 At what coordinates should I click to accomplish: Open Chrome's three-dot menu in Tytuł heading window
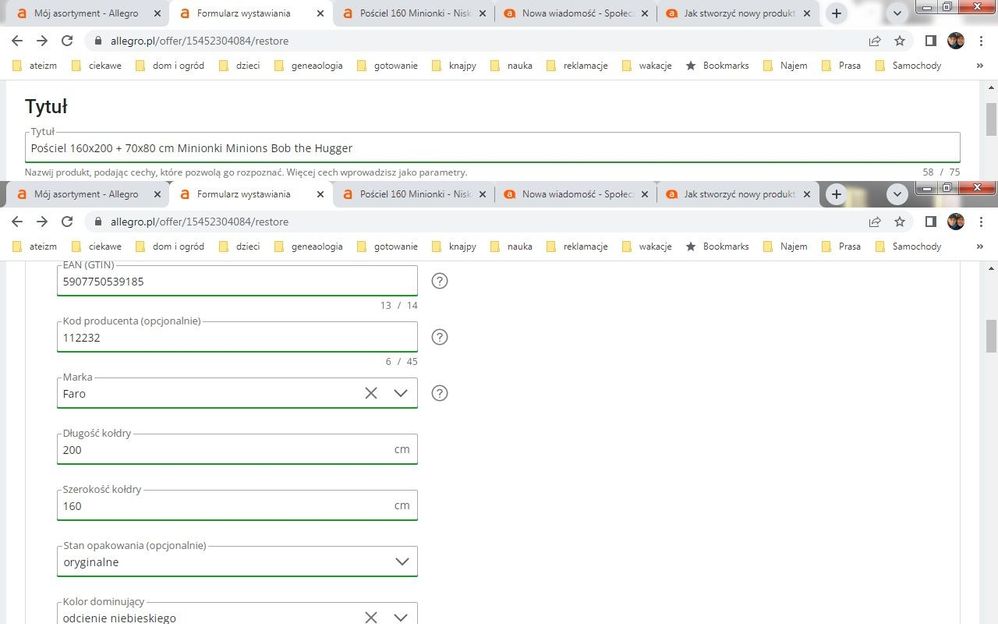(981, 41)
